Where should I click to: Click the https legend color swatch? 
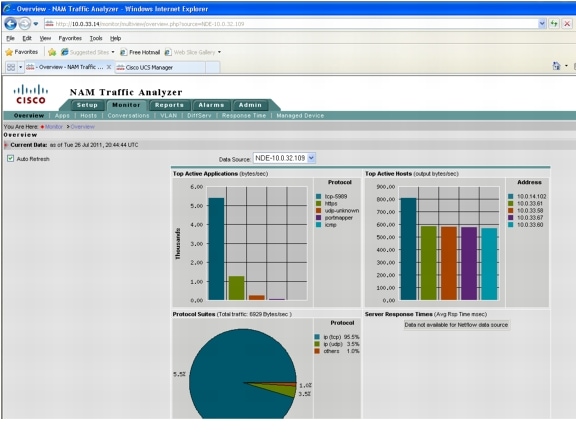(318, 203)
